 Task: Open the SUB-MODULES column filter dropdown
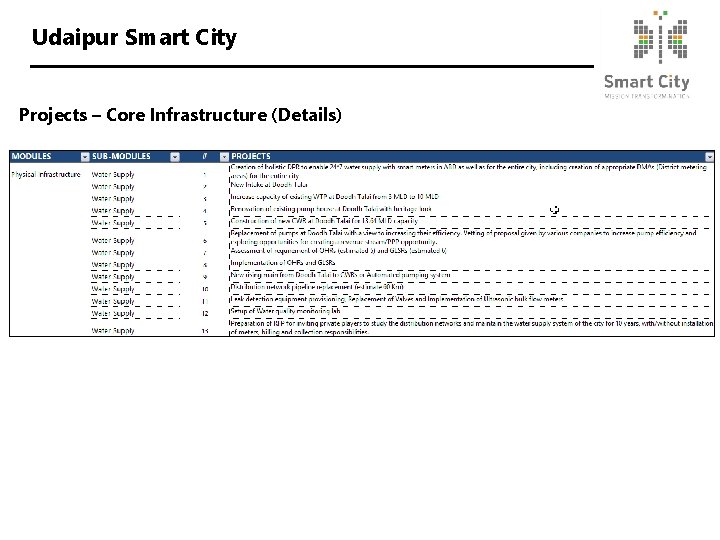click(175, 157)
